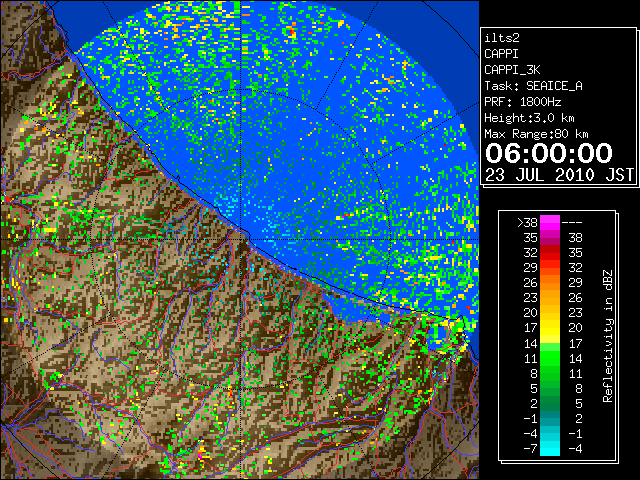This screenshot has width=640, height=480.
Task: Click the cyan legend band at -7 to -4 dBZ
Action: pos(550,448)
